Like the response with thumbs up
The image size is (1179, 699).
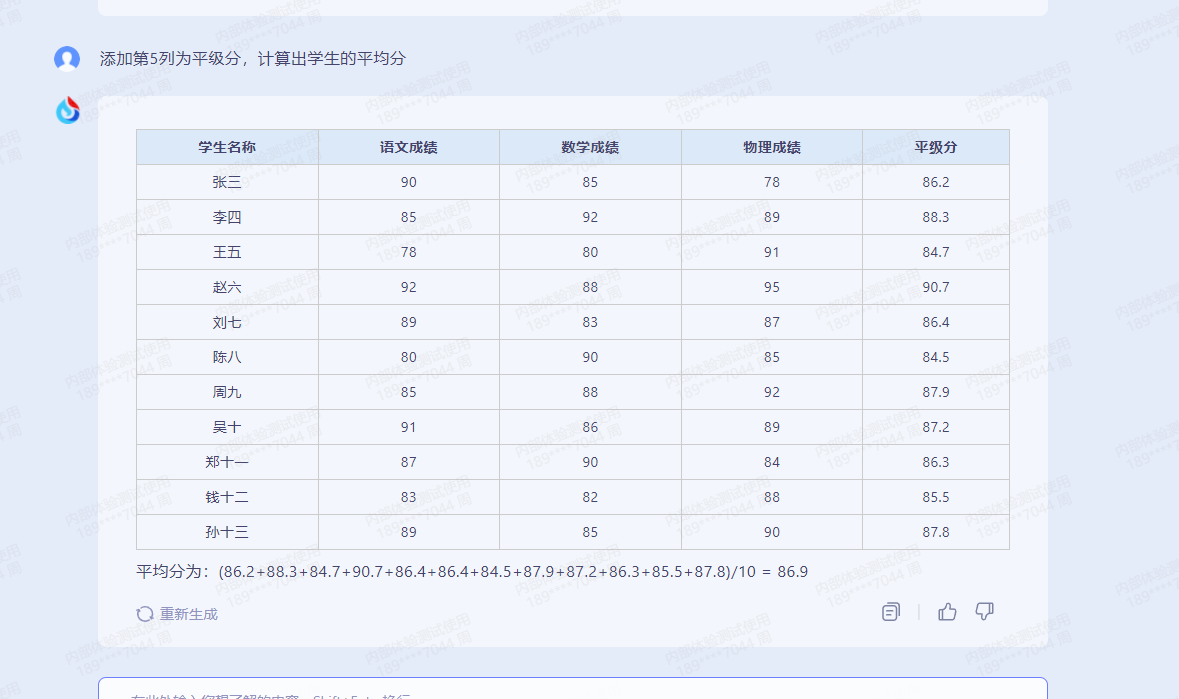pos(947,612)
